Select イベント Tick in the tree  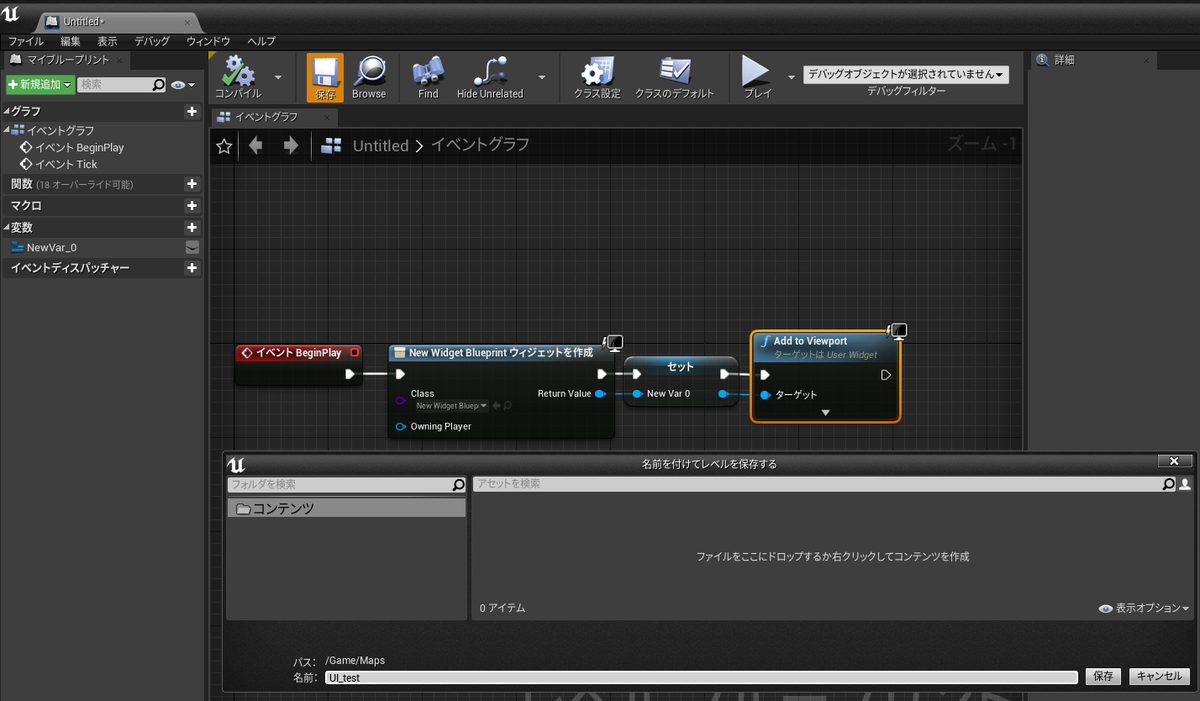pyautogui.click(x=59, y=164)
